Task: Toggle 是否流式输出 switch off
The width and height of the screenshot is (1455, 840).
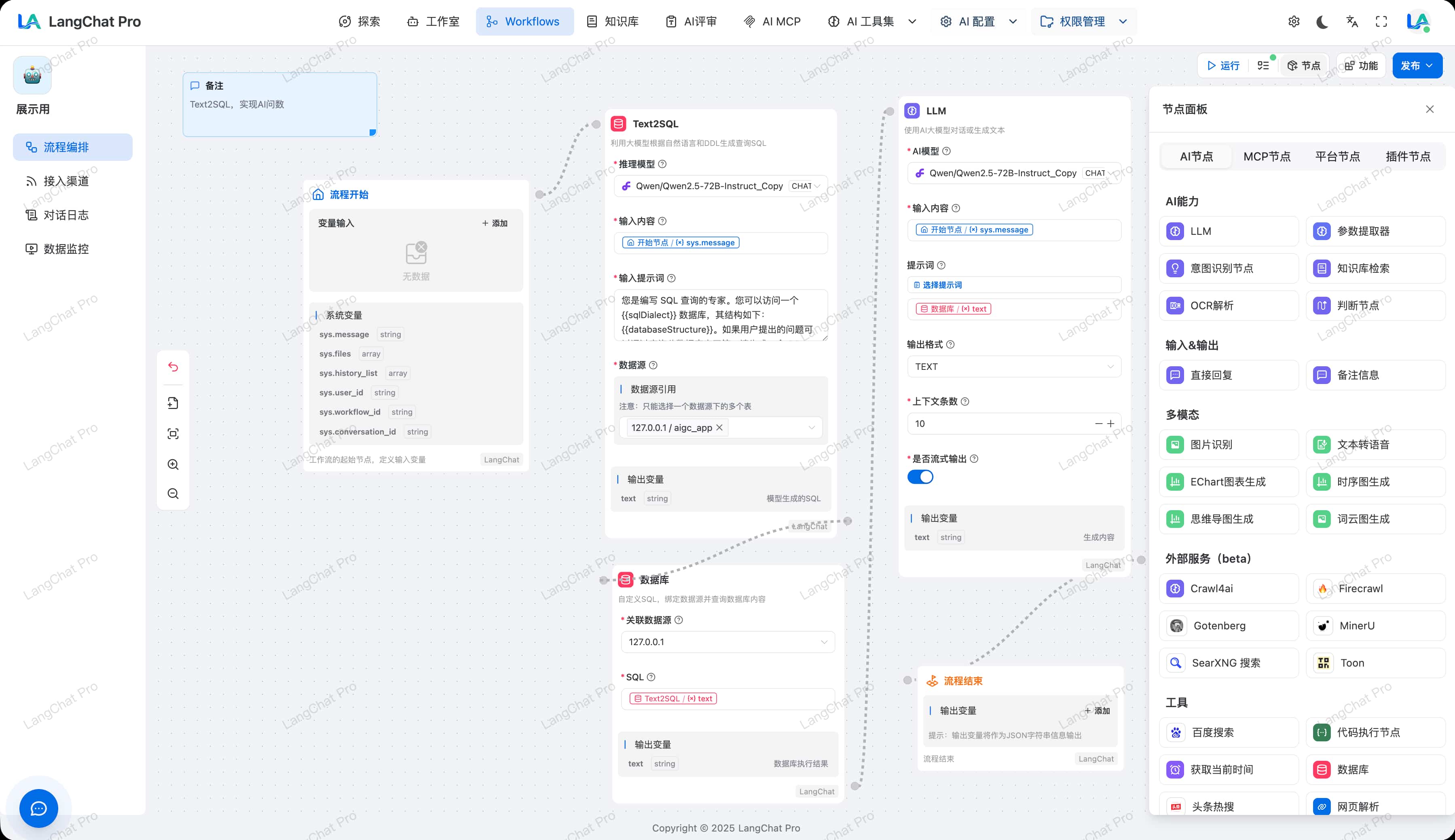Action: (x=920, y=477)
